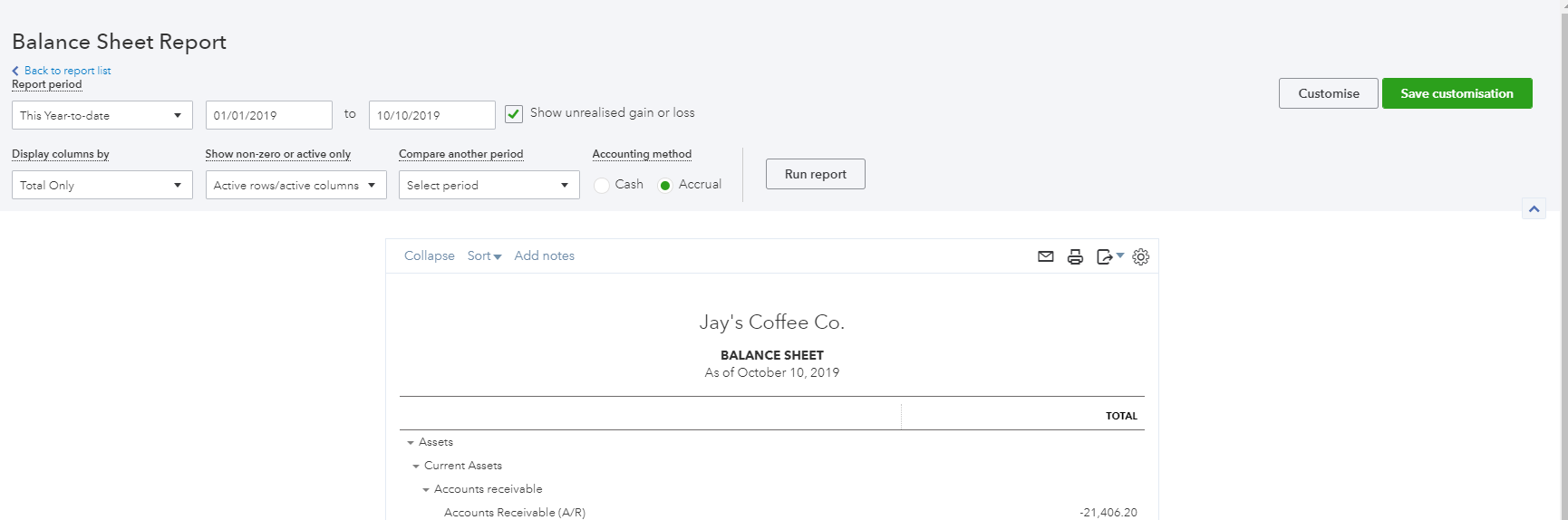Open the active rows/columns dropdown
The image size is (1568, 520).
(295, 185)
